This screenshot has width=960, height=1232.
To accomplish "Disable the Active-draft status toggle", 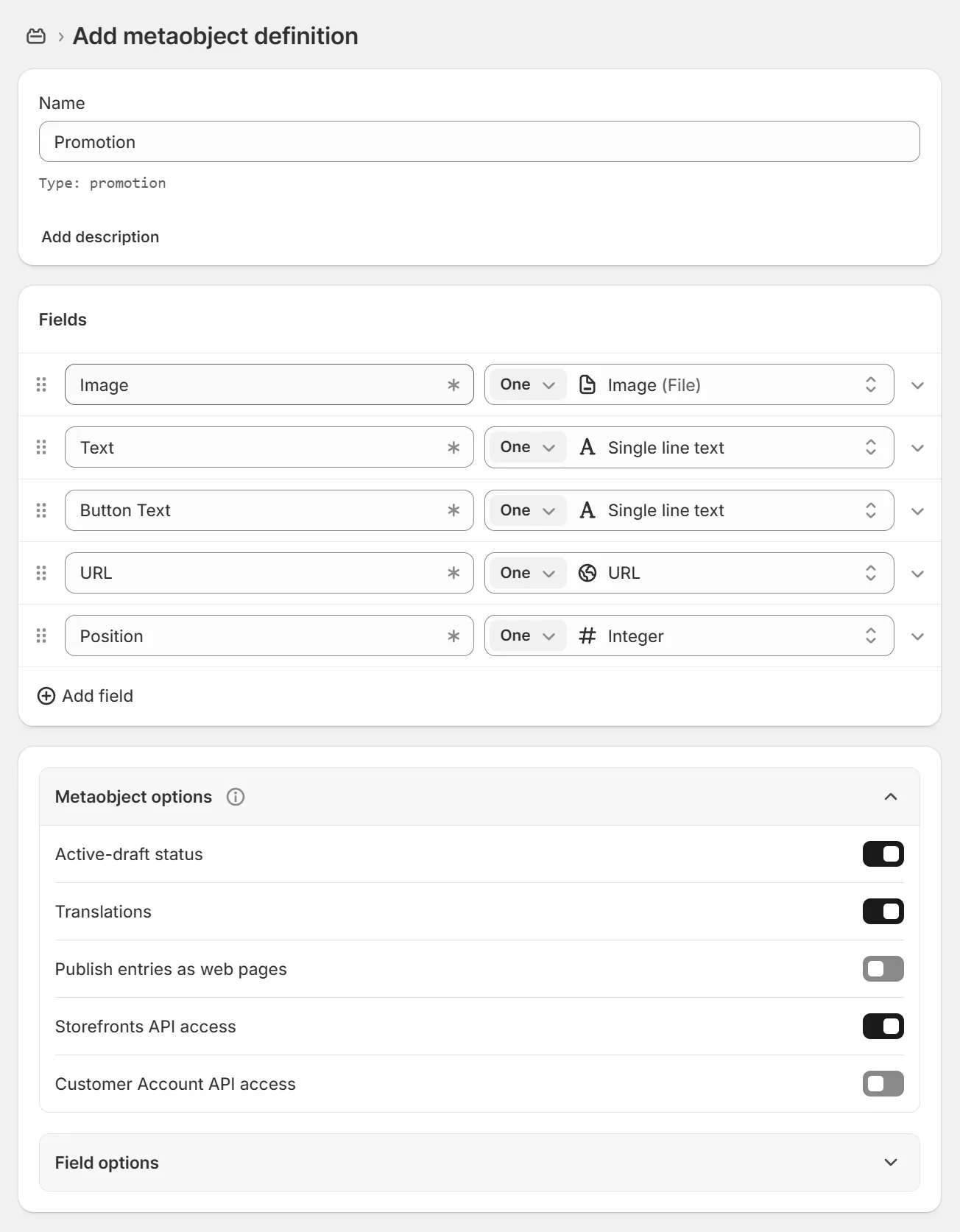I will [883, 854].
